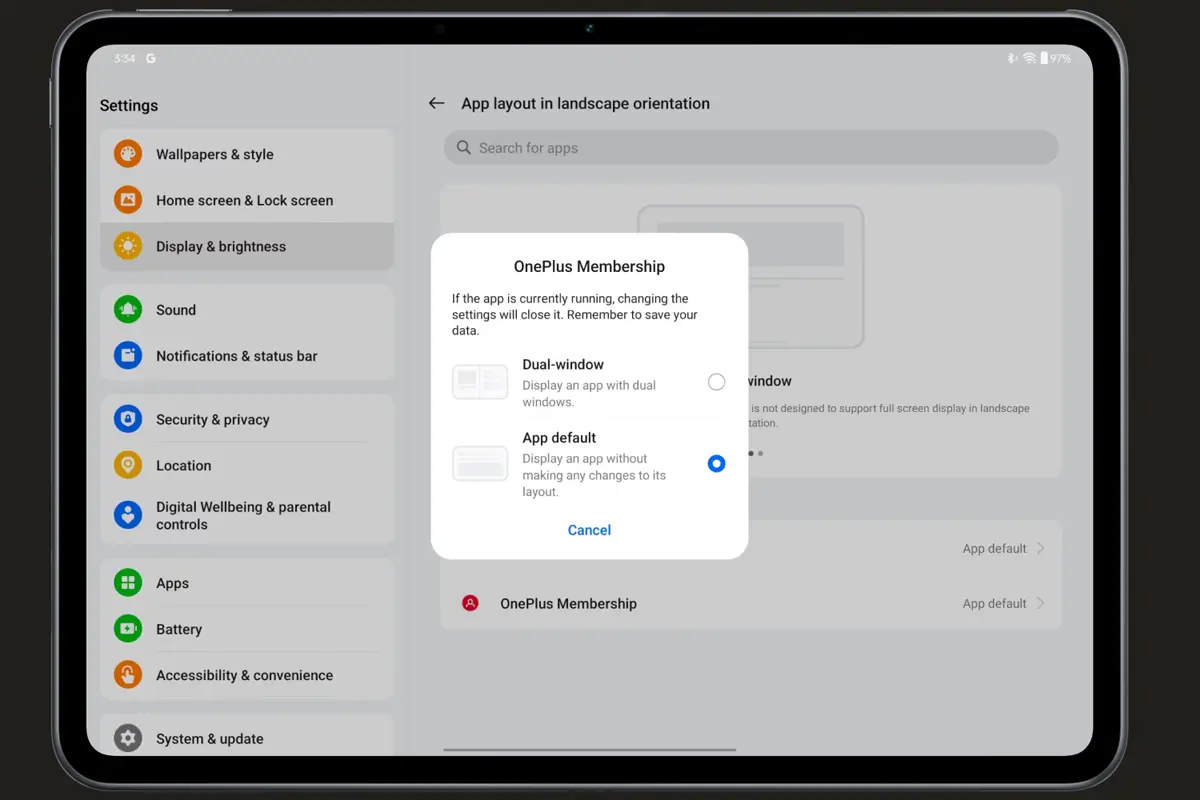Image resolution: width=1200 pixels, height=800 pixels.
Task: Click the battery status icon
Action: 1044,58
